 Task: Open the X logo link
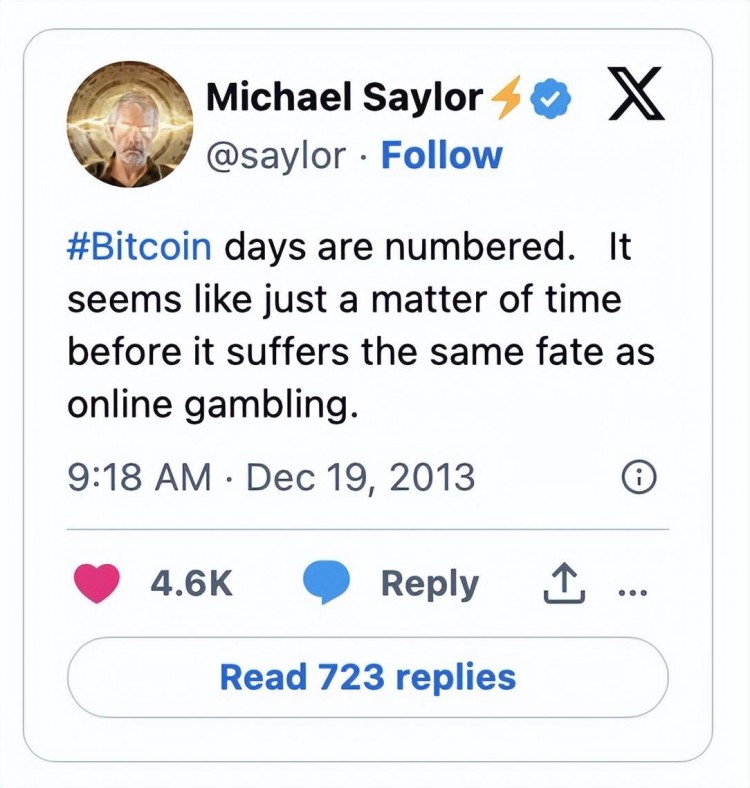(x=636, y=93)
